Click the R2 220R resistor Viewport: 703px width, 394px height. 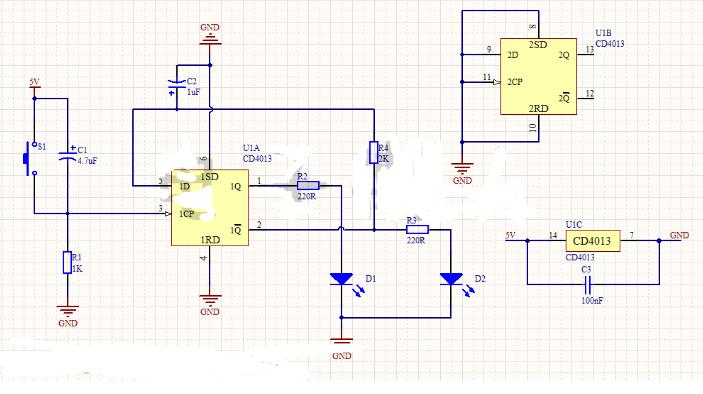[x=308, y=186]
